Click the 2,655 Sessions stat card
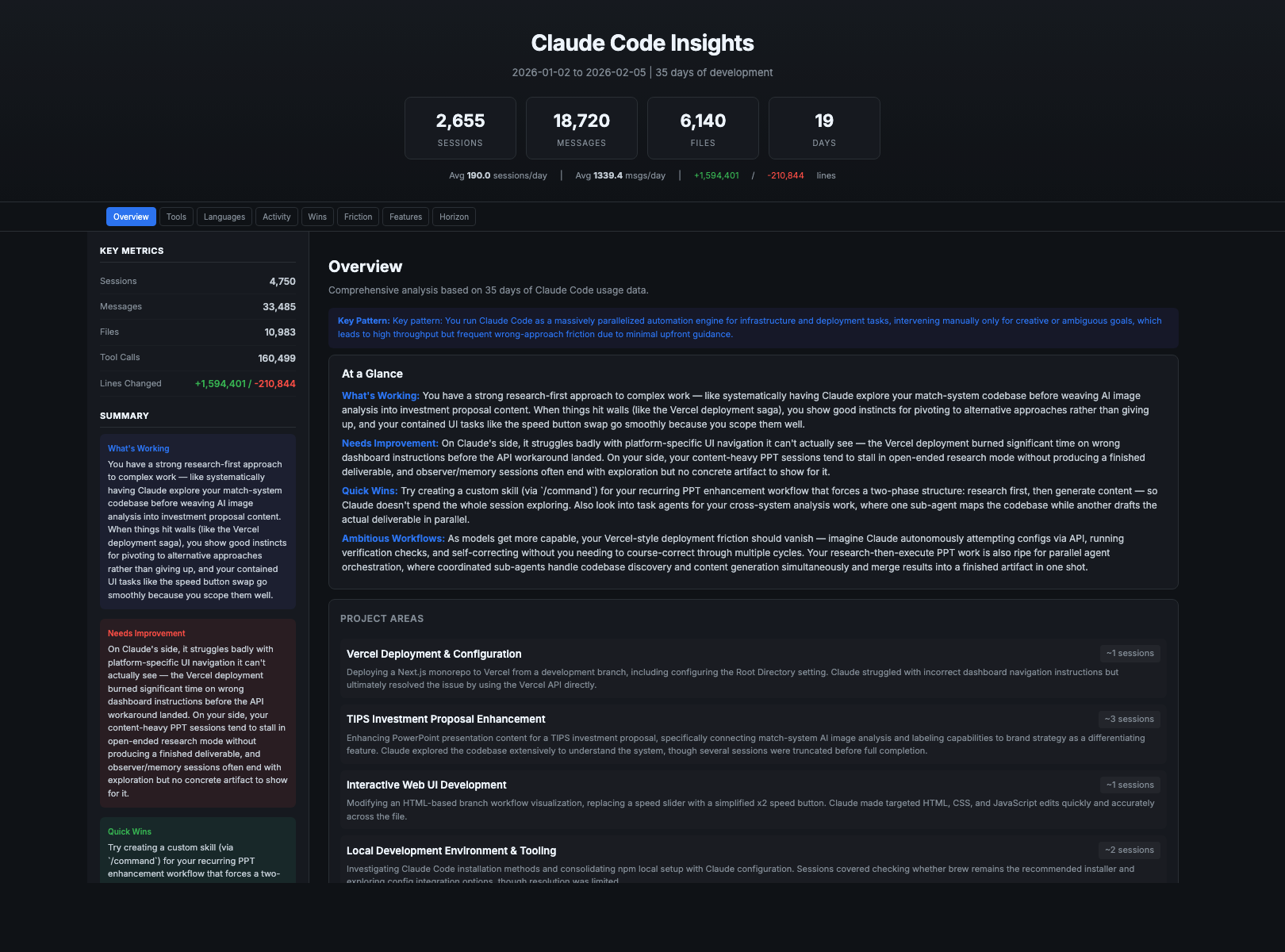Image resolution: width=1285 pixels, height=952 pixels. click(460, 129)
